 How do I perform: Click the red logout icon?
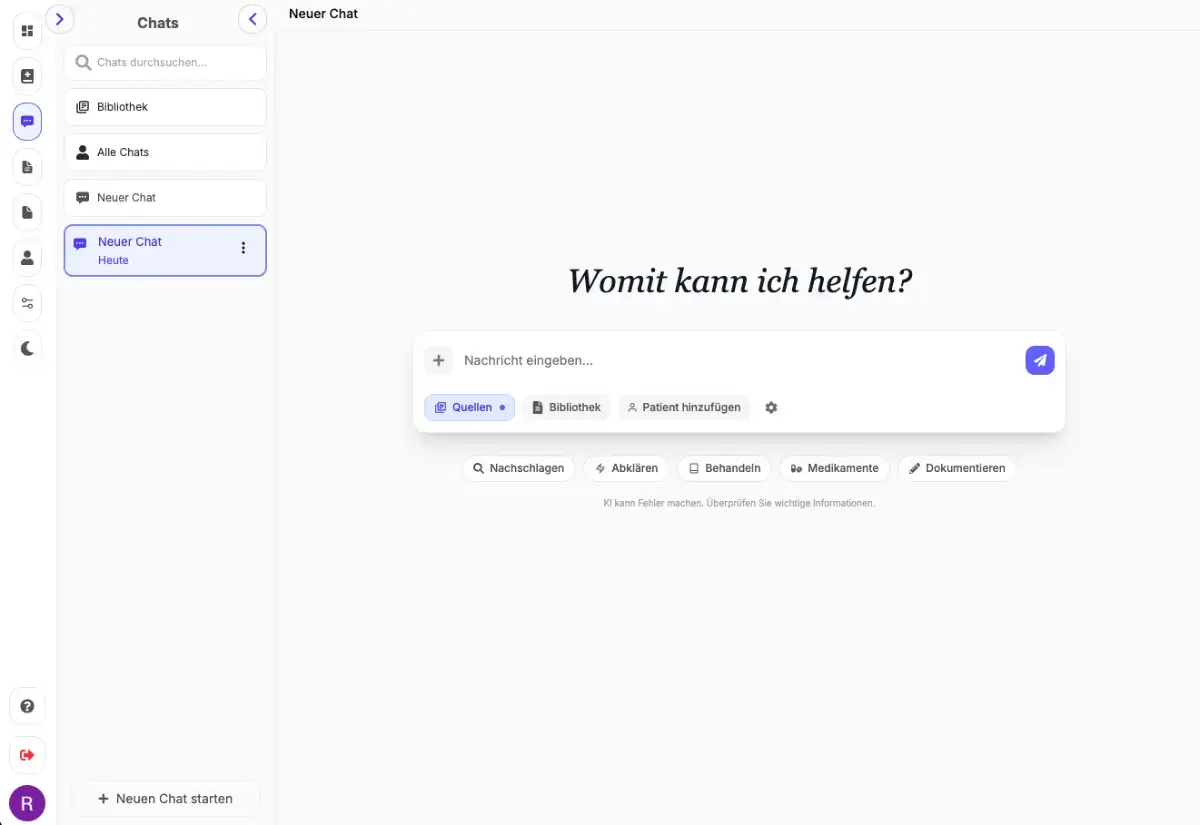point(27,755)
